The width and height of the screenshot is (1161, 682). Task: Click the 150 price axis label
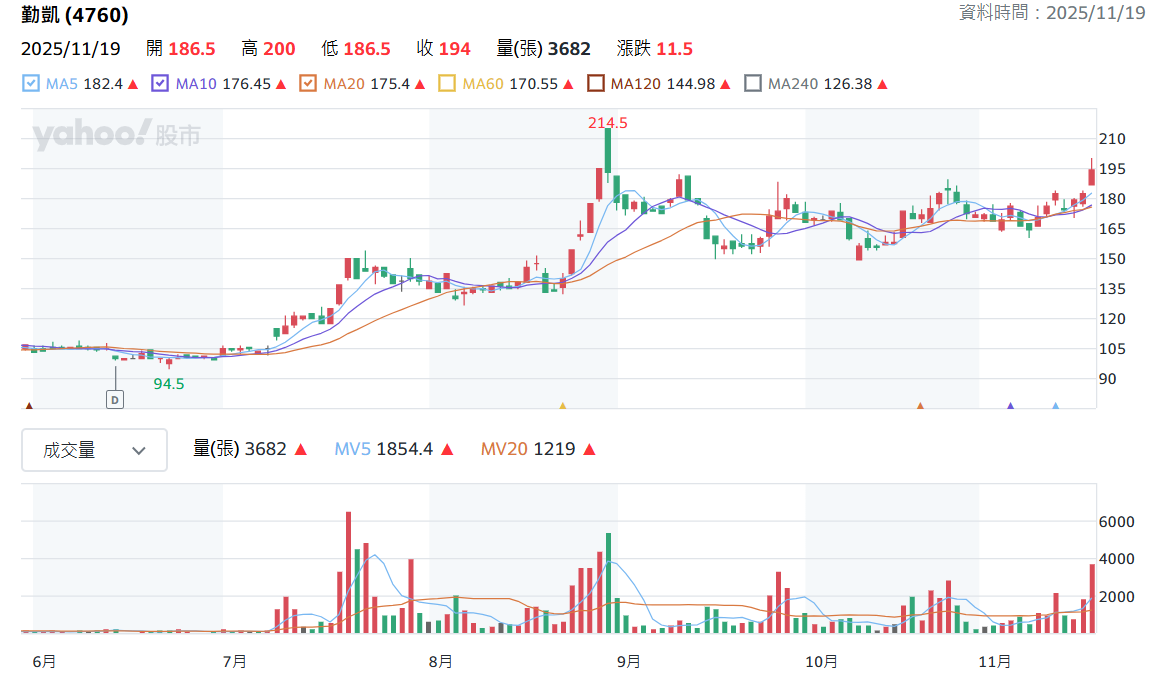1112,259
